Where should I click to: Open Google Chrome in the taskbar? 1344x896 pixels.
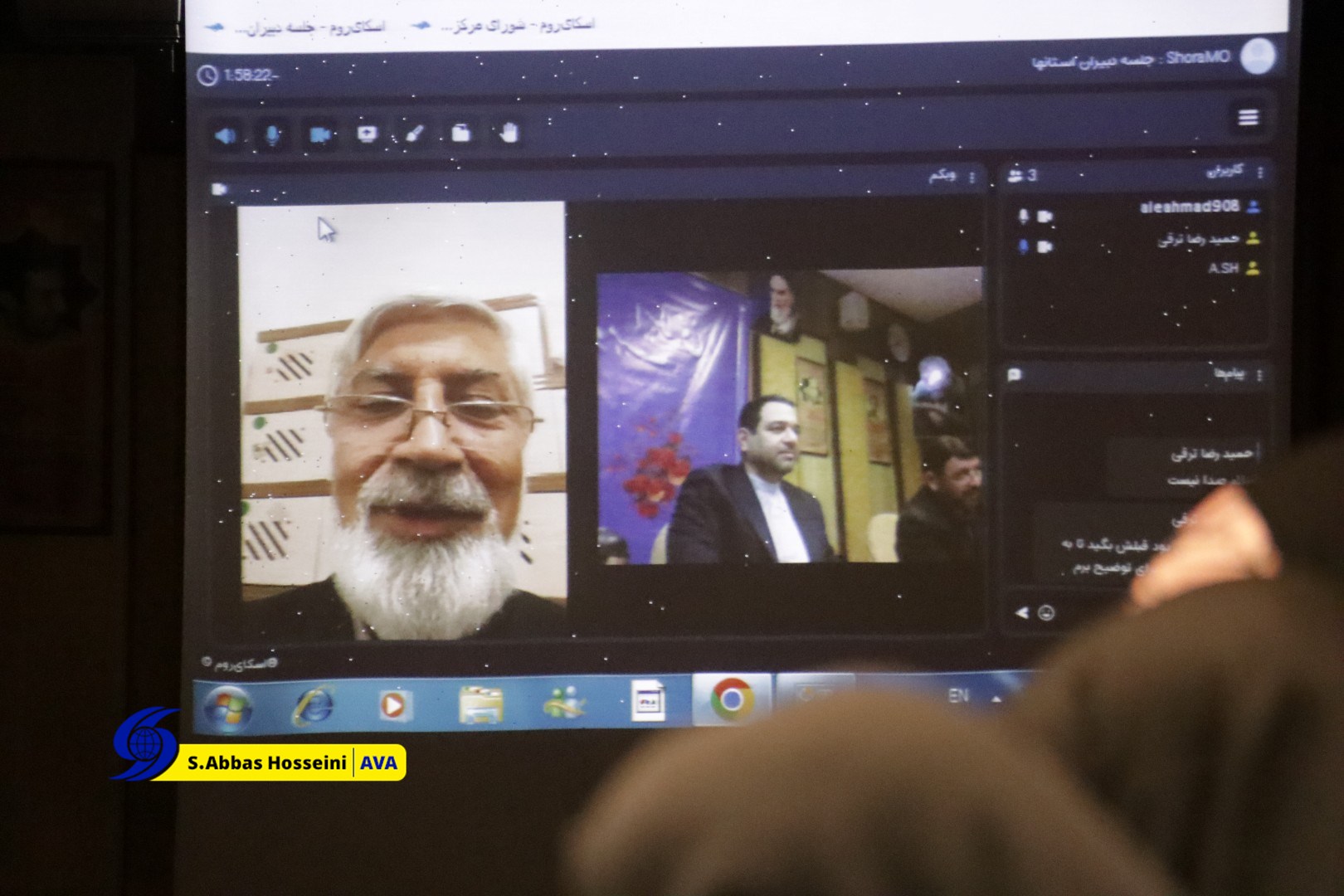click(x=731, y=699)
